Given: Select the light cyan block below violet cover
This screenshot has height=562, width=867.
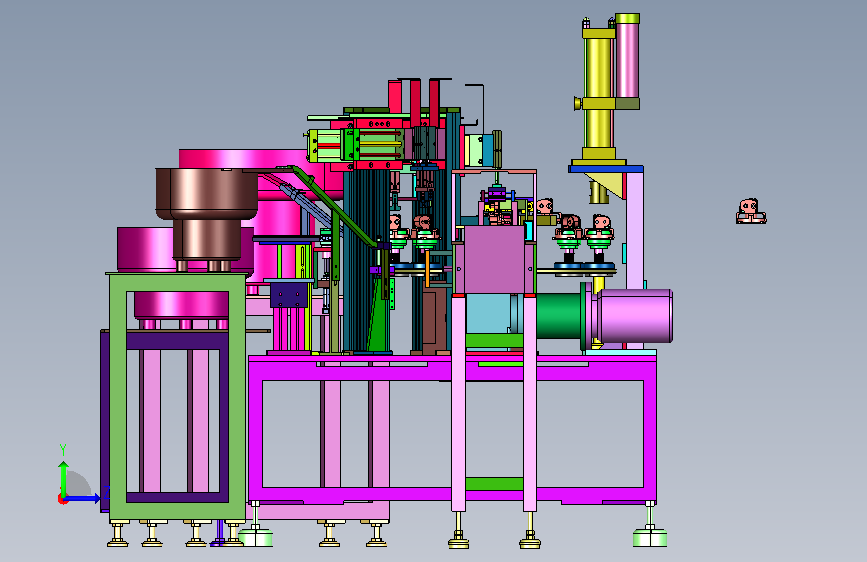Looking at the screenshot, I should point(488,314).
